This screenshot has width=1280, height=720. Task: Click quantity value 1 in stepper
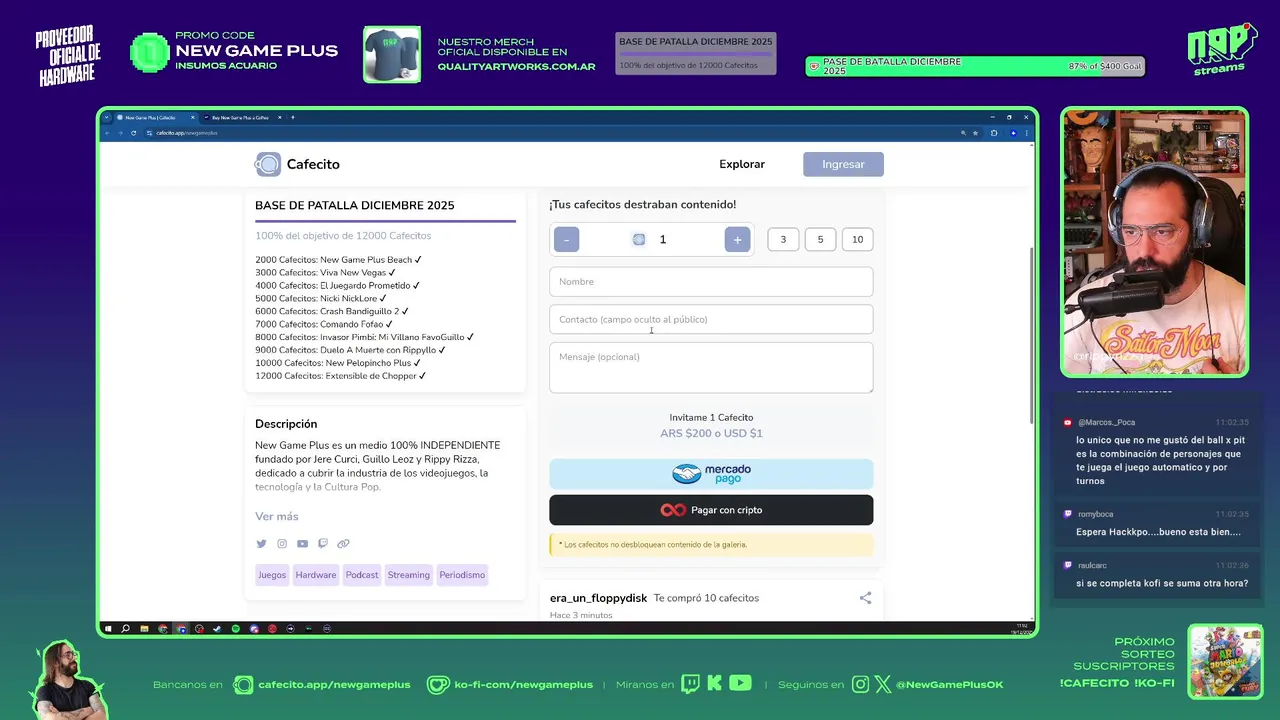pyautogui.click(x=662, y=239)
